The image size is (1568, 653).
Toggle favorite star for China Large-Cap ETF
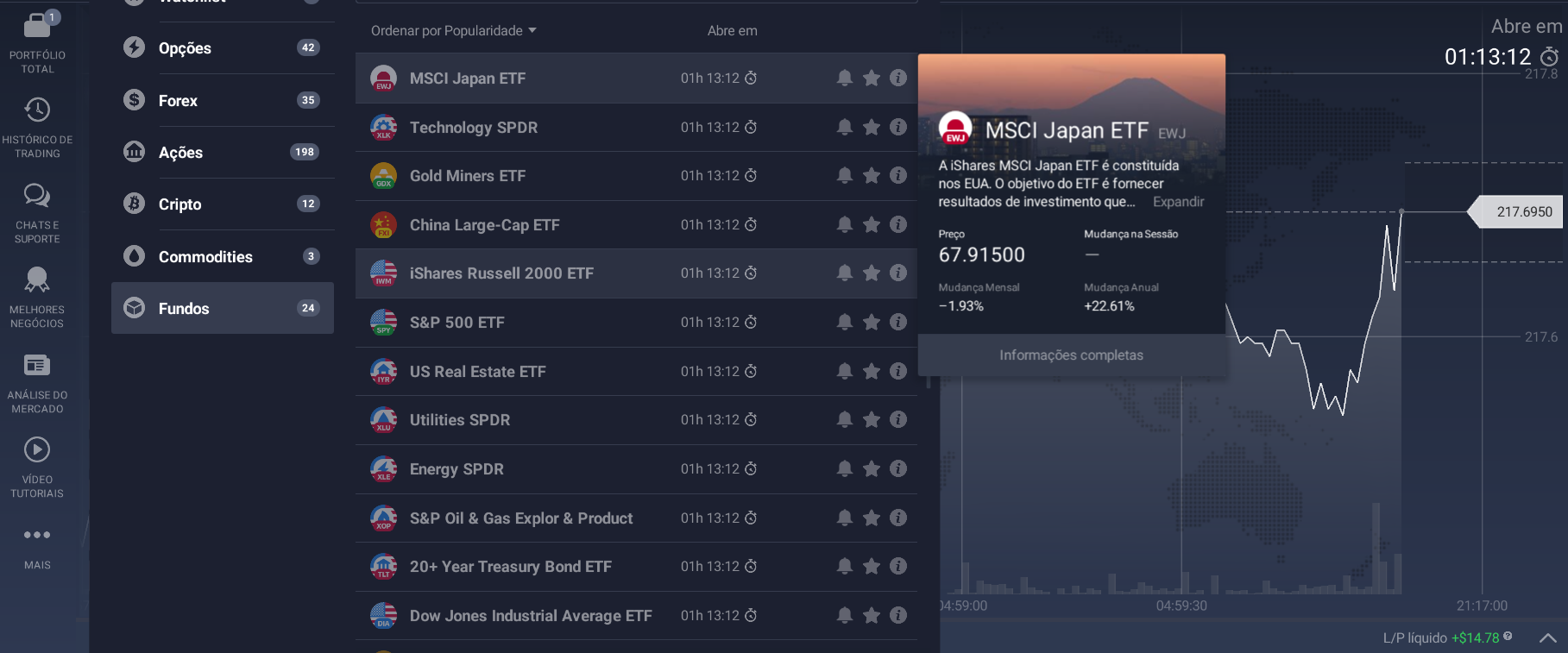click(x=872, y=224)
